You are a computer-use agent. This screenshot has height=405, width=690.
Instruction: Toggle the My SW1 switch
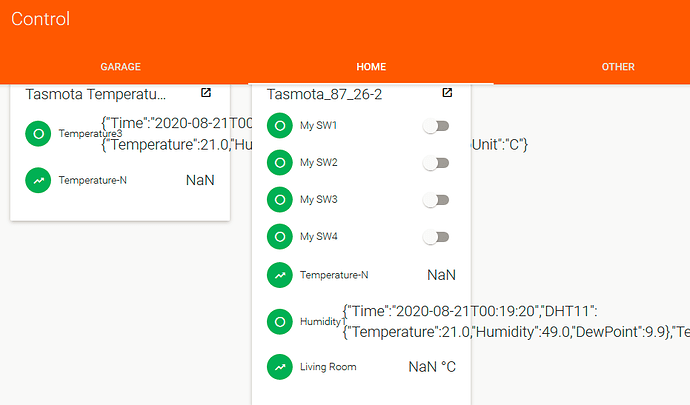[436, 126]
